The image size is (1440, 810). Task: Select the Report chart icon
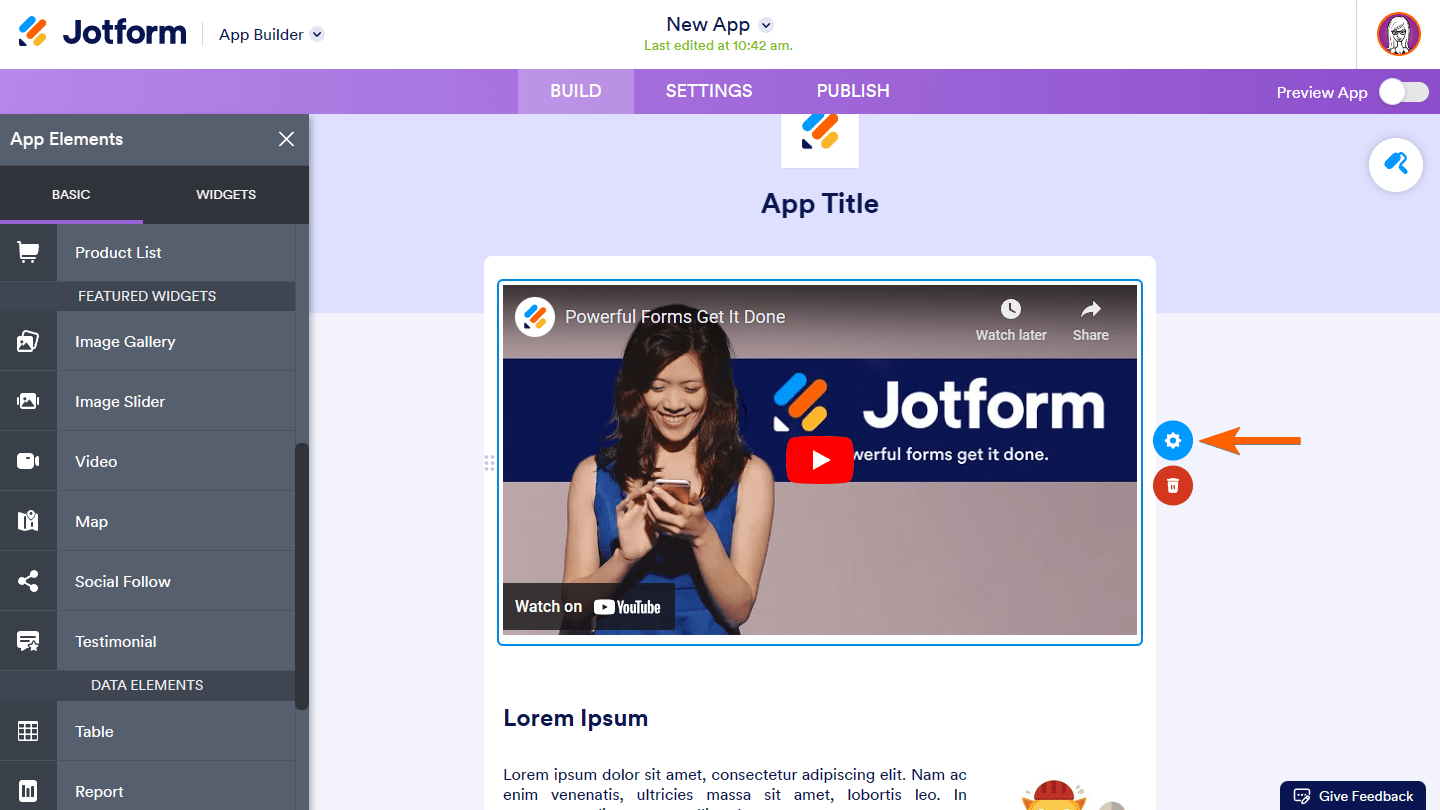[28, 792]
